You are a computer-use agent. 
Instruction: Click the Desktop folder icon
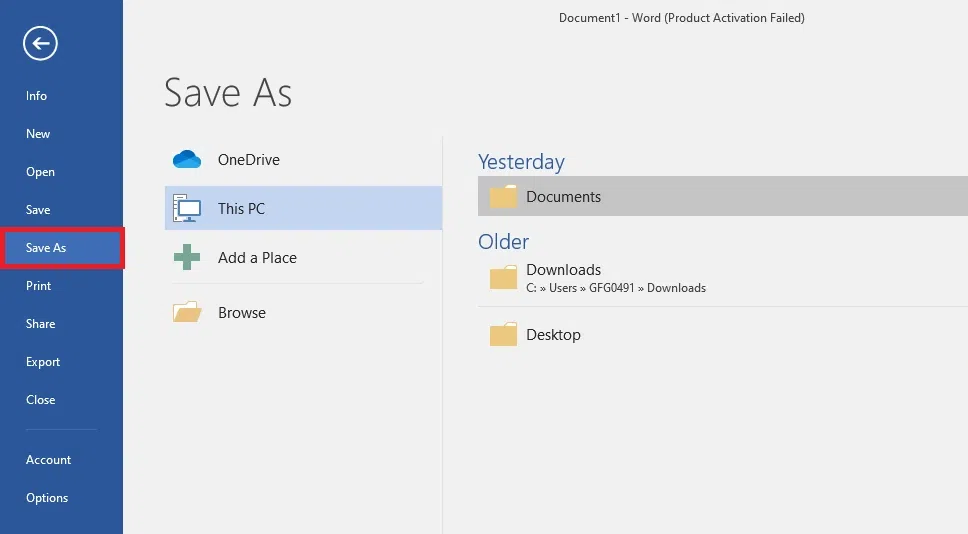click(503, 335)
